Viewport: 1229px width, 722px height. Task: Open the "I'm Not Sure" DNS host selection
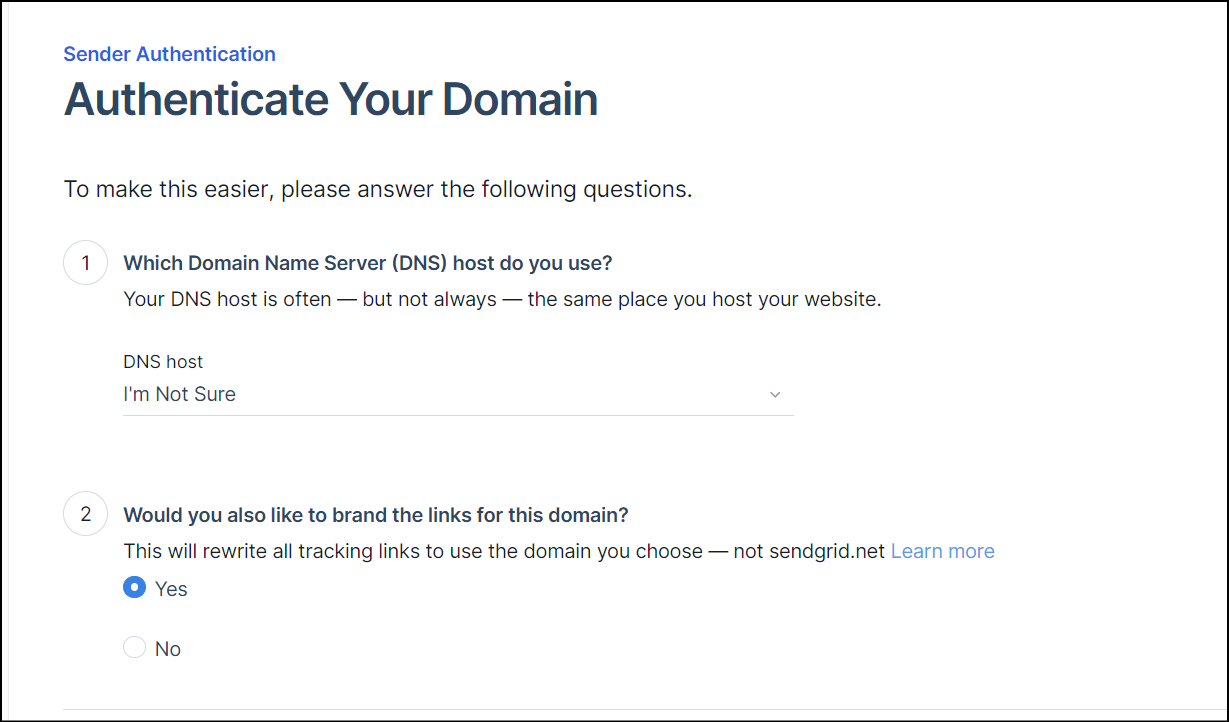(180, 395)
